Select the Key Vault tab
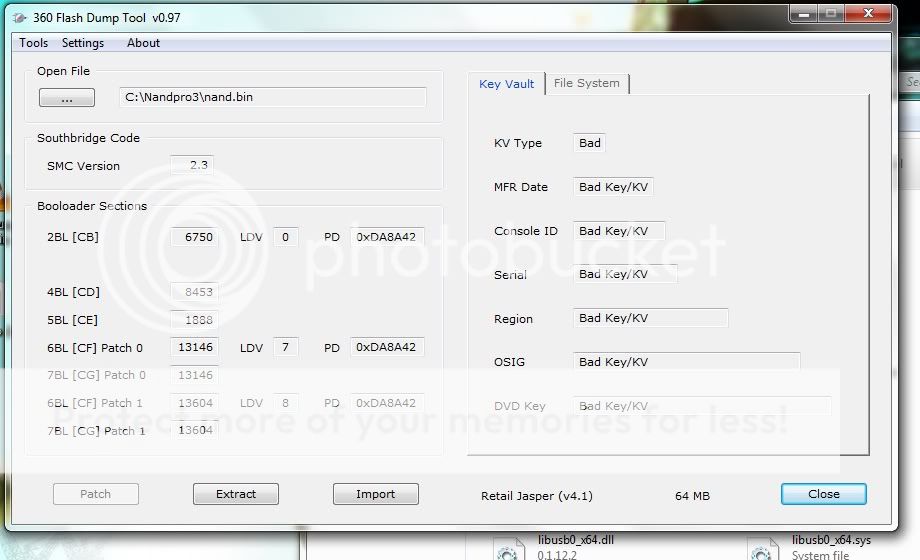Screen dimensions: 920x560 click(507, 84)
